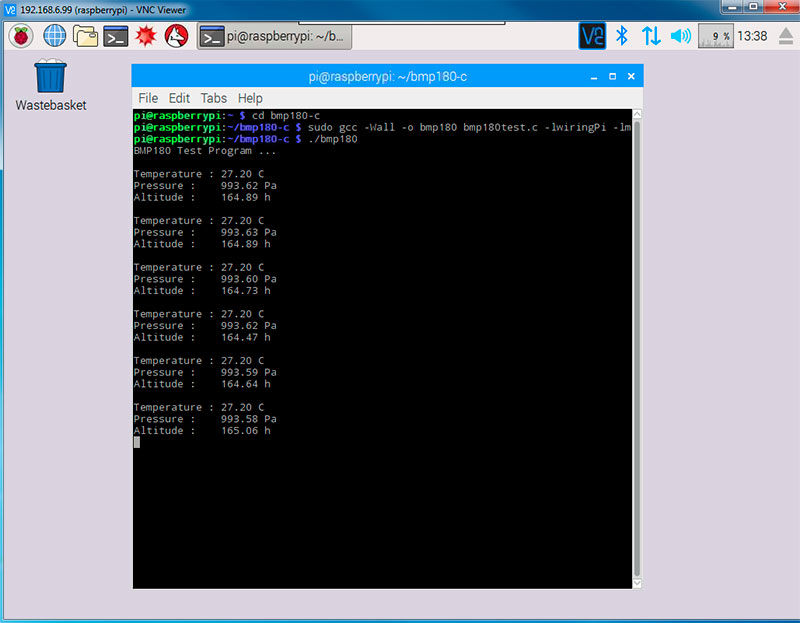800x623 pixels.
Task: Open the Bluetooth tray menu
Action: tap(621, 36)
